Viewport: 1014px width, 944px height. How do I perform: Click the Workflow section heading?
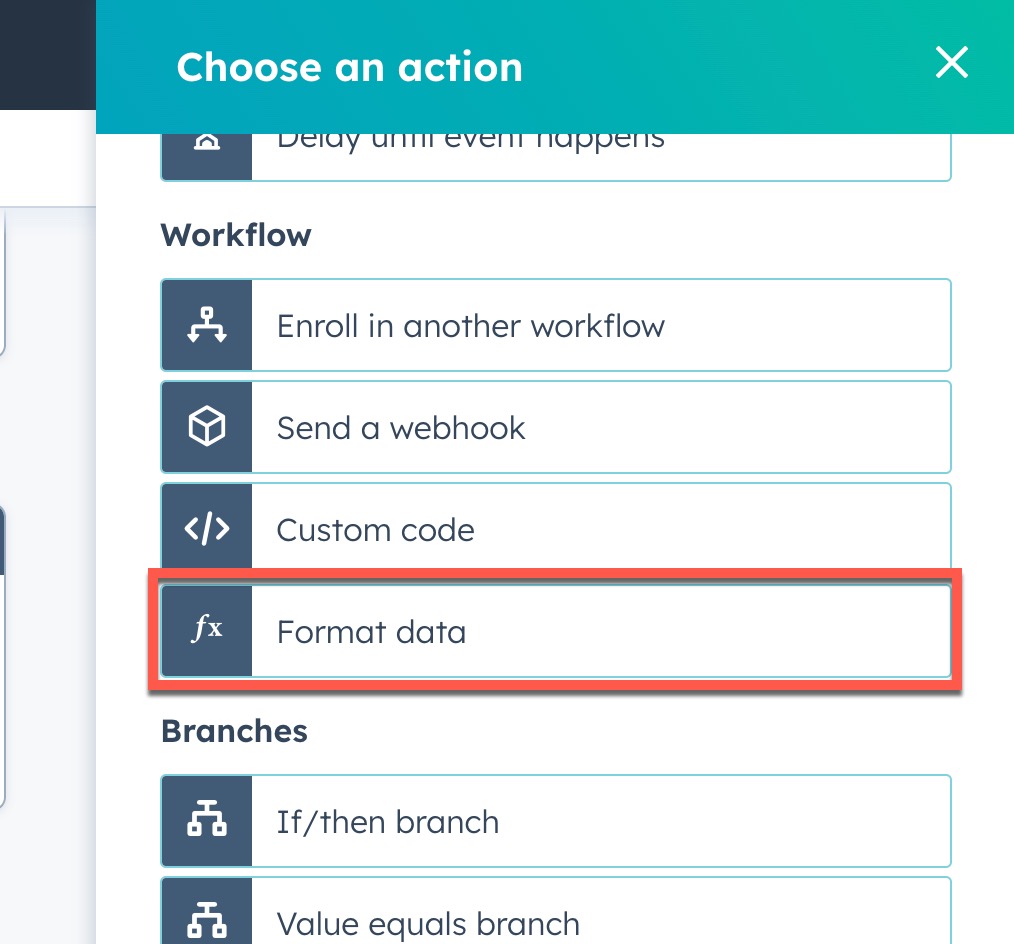pyautogui.click(x=236, y=235)
